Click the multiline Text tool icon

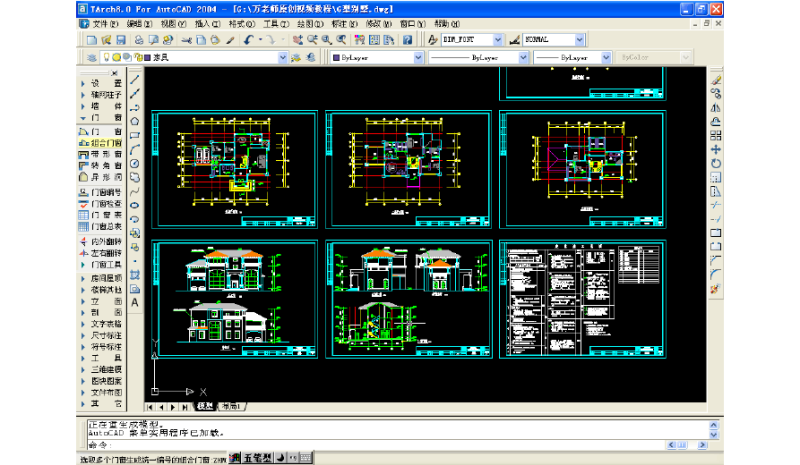pyautogui.click(x=135, y=303)
